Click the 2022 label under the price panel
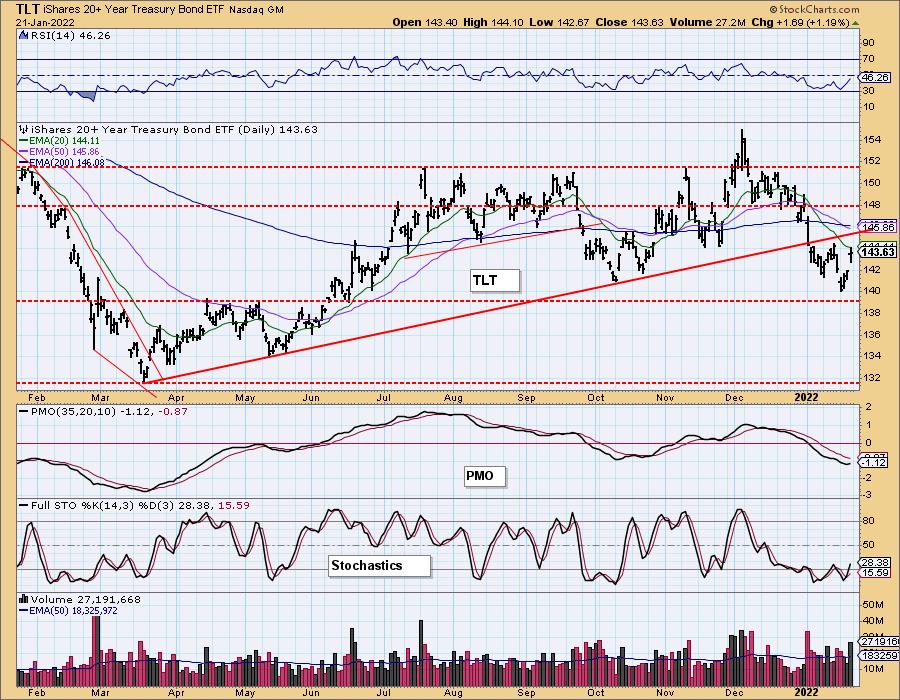The image size is (900, 700). tap(806, 398)
